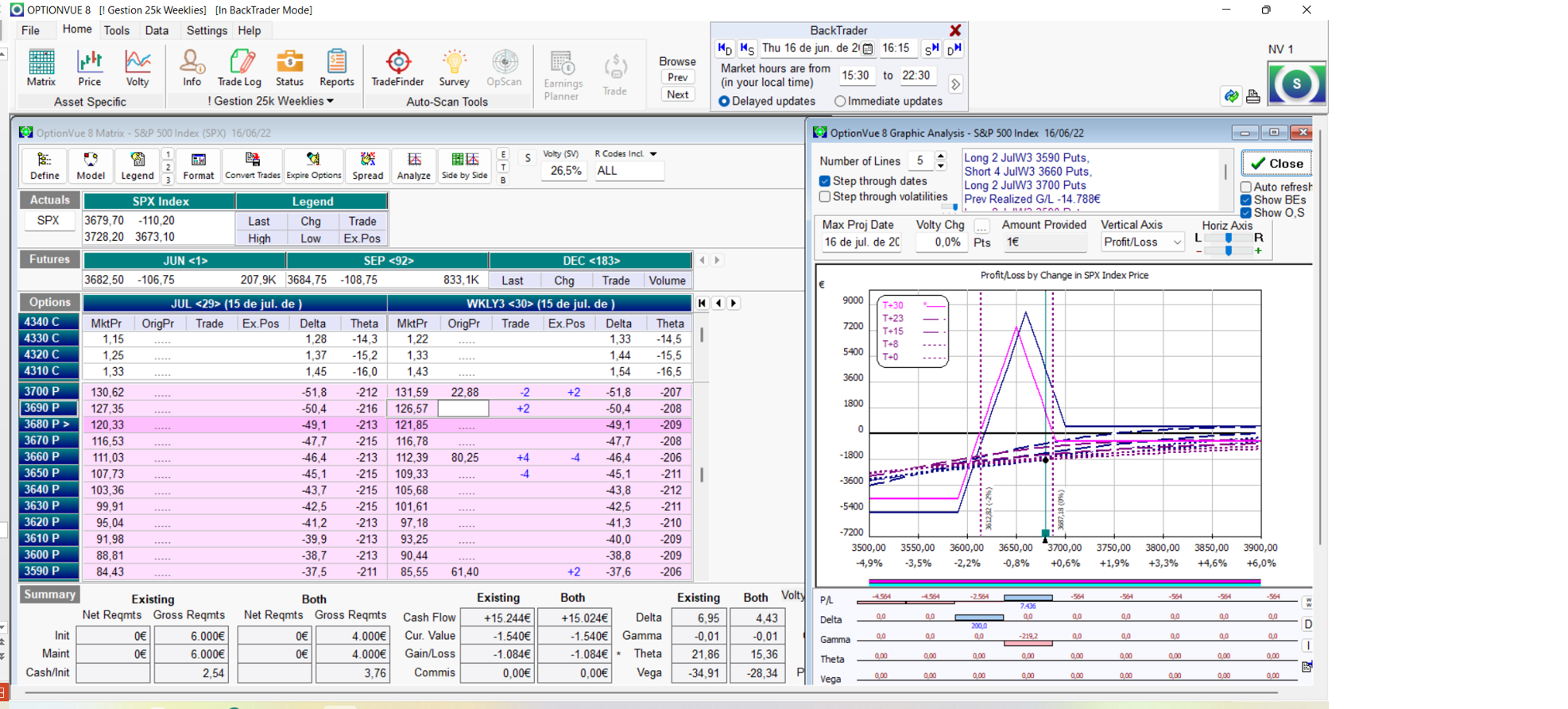The image size is (1568, 709).
Task: Open the Reports tool
Action: click(337, 68)
